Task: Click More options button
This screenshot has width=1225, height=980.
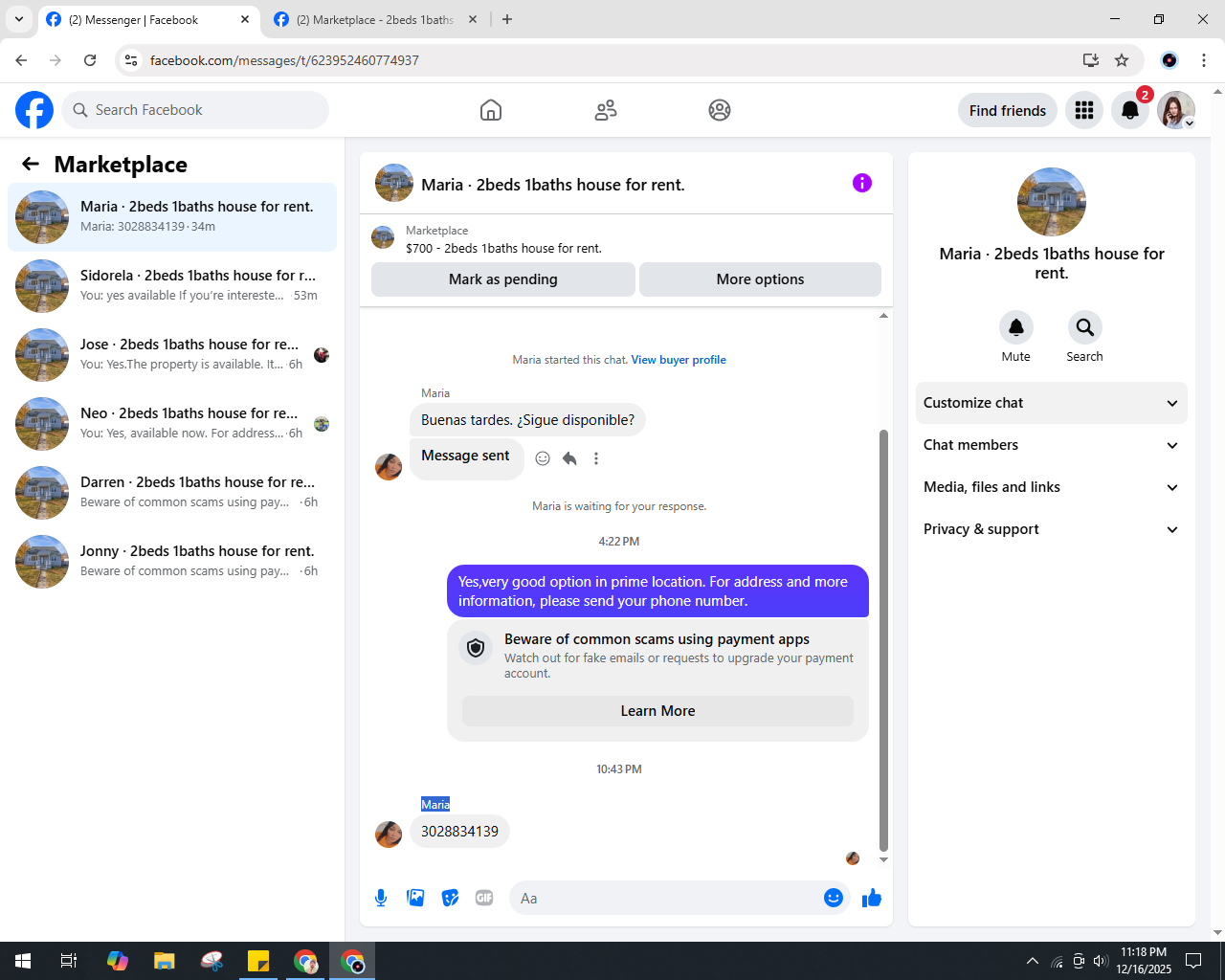Action: click(x=760, y=279)
